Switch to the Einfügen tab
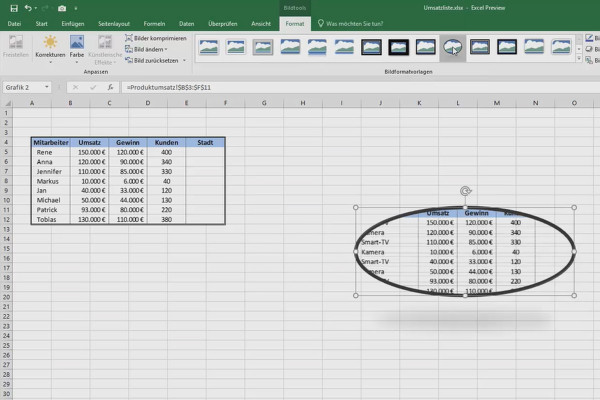 (73, 24)
